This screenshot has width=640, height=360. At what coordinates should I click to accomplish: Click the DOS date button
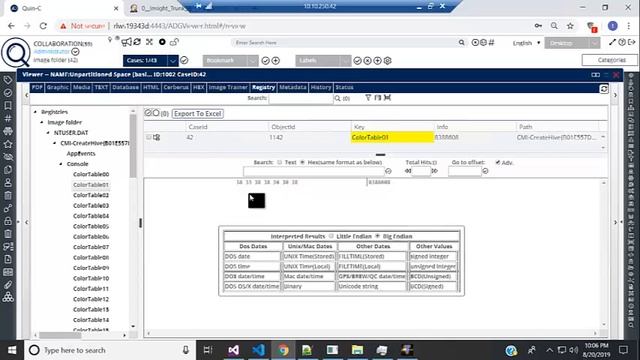(252, 256)
